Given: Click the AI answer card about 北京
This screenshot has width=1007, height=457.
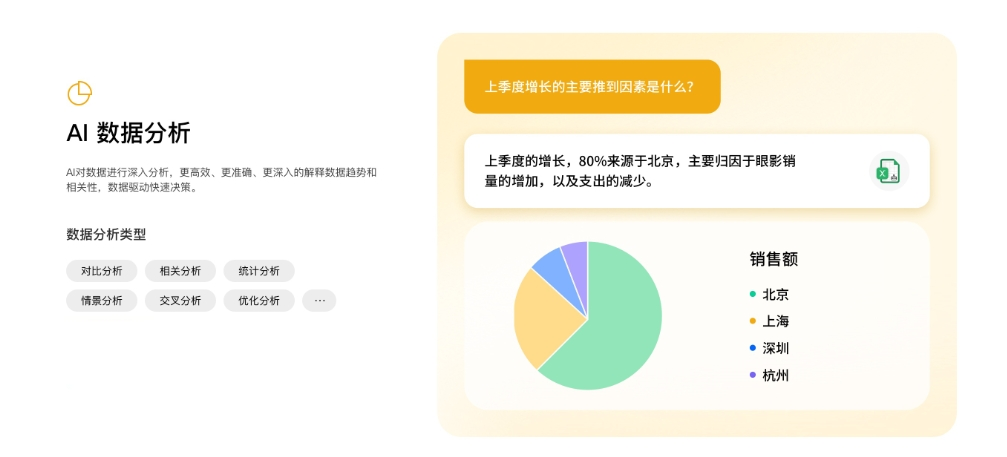Looking at the screenshot, I should point(697,171).
